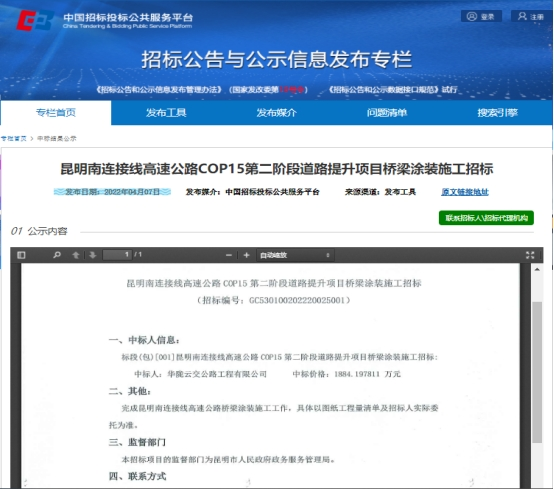
Task: Click the PDF viewer vertical scrollbar thumb
Action: coord(537,372)
